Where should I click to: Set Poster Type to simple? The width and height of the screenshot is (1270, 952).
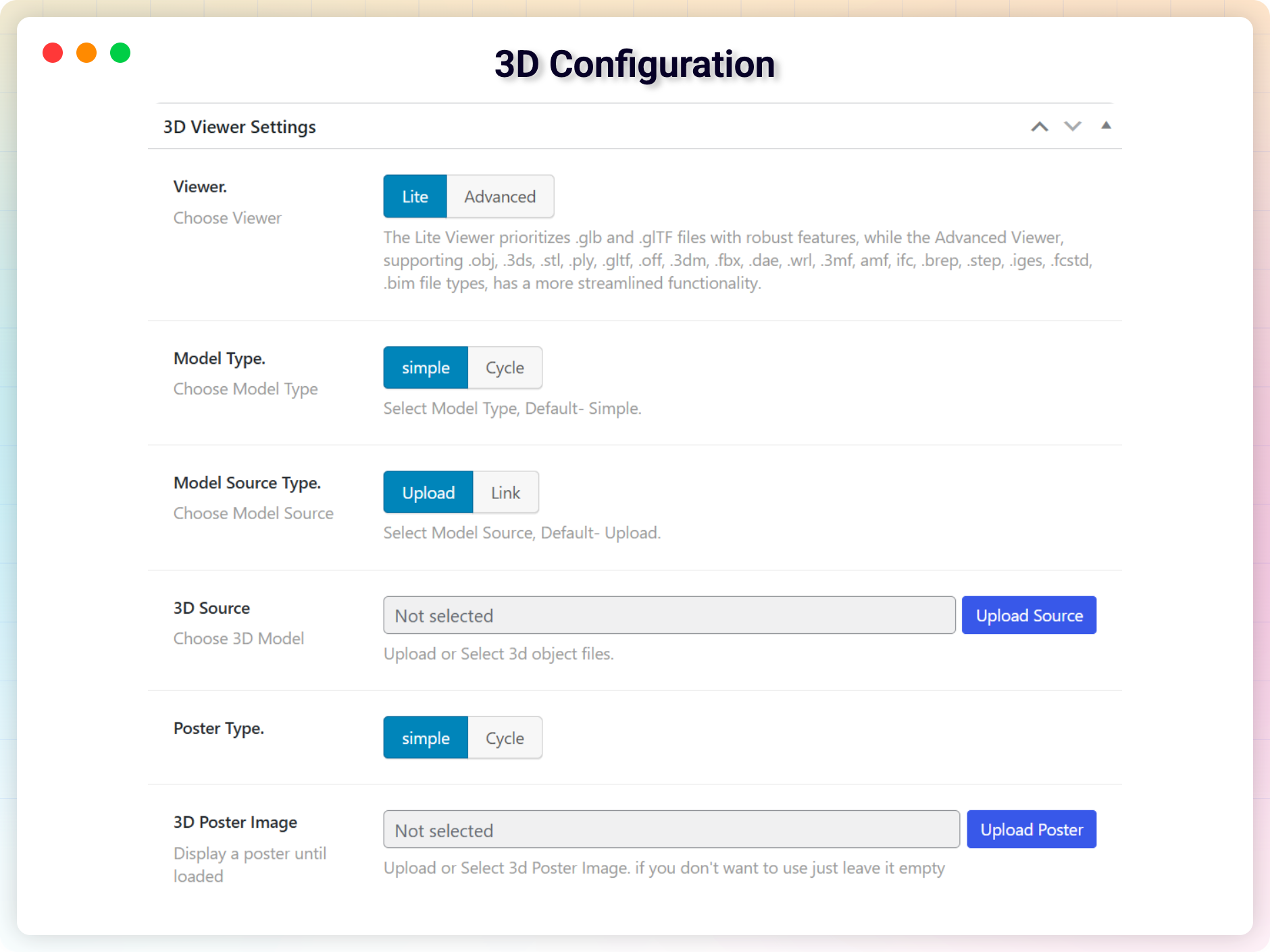426,738
